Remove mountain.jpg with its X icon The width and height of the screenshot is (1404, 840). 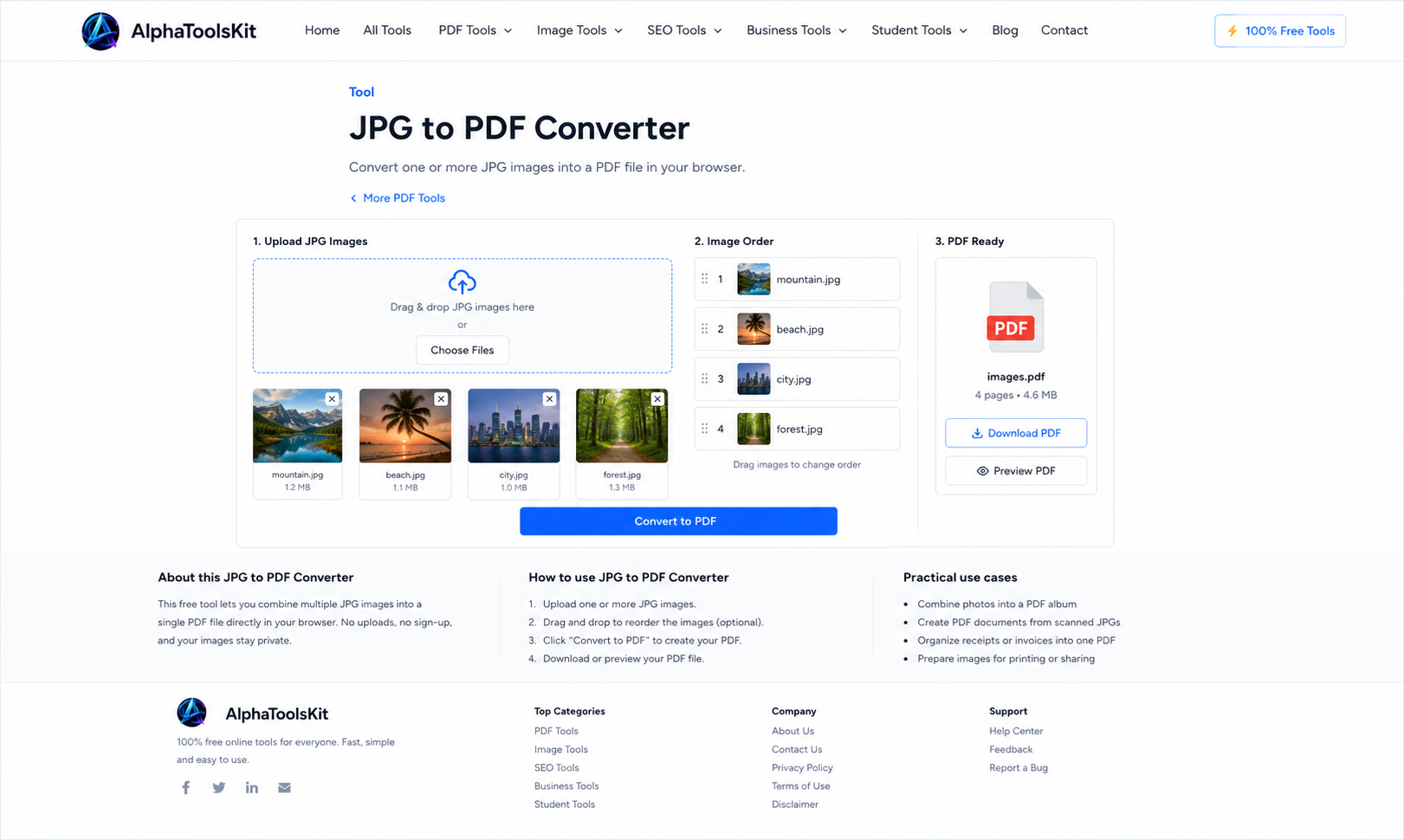tap(332, 399)
